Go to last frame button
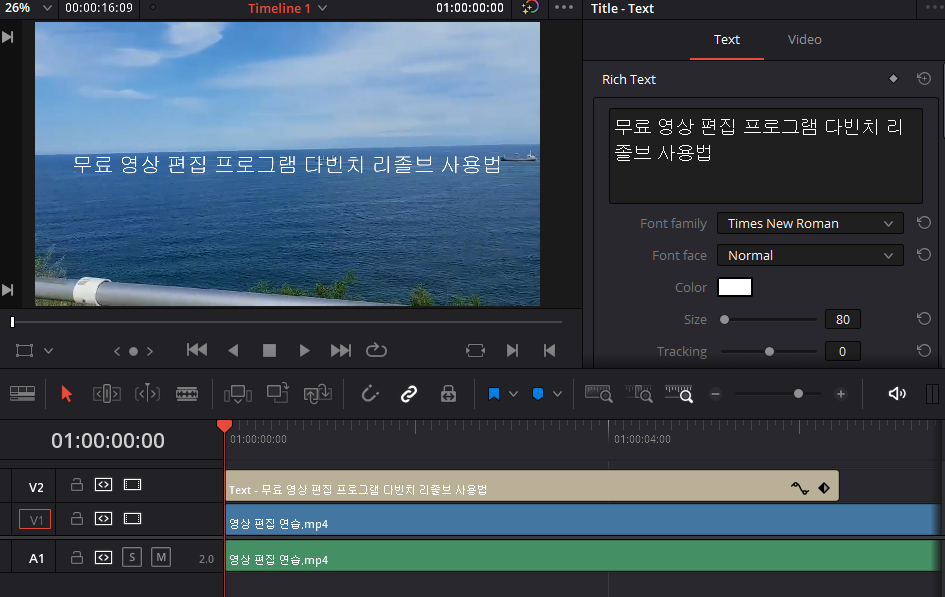Viewport: 945px width, 597px height. point(341,351)
